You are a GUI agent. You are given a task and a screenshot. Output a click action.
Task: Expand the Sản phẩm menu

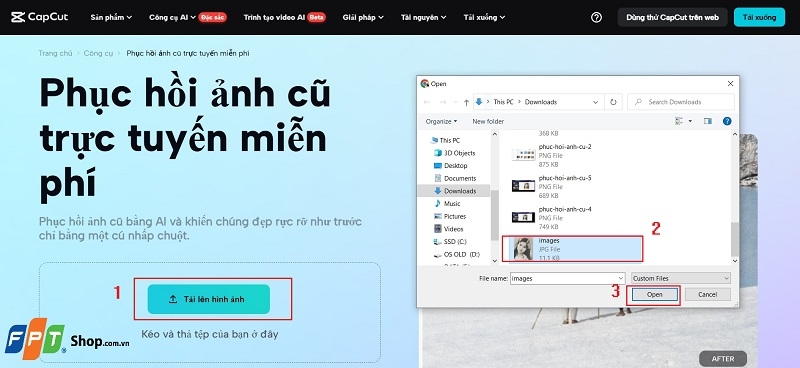click(111, 17)
